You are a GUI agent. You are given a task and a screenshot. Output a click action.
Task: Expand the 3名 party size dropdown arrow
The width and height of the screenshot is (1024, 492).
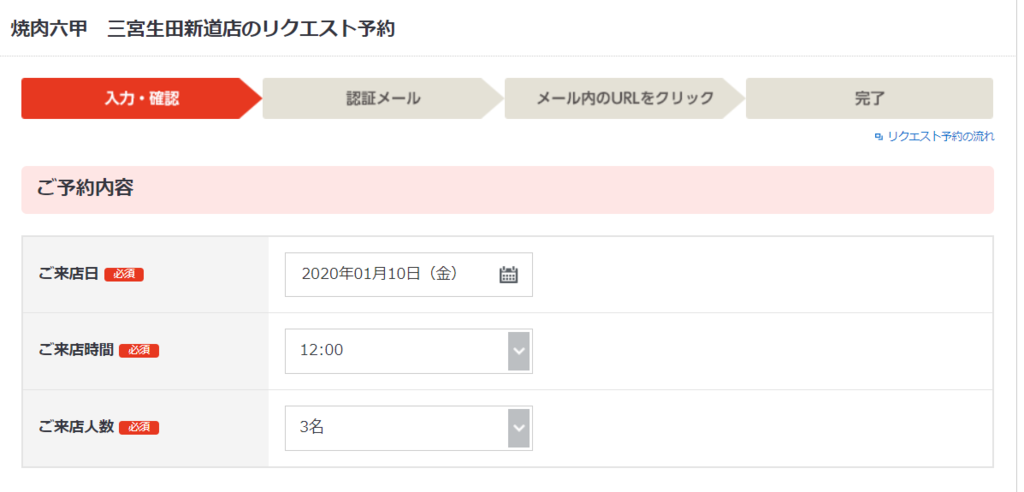coord(519,428)
